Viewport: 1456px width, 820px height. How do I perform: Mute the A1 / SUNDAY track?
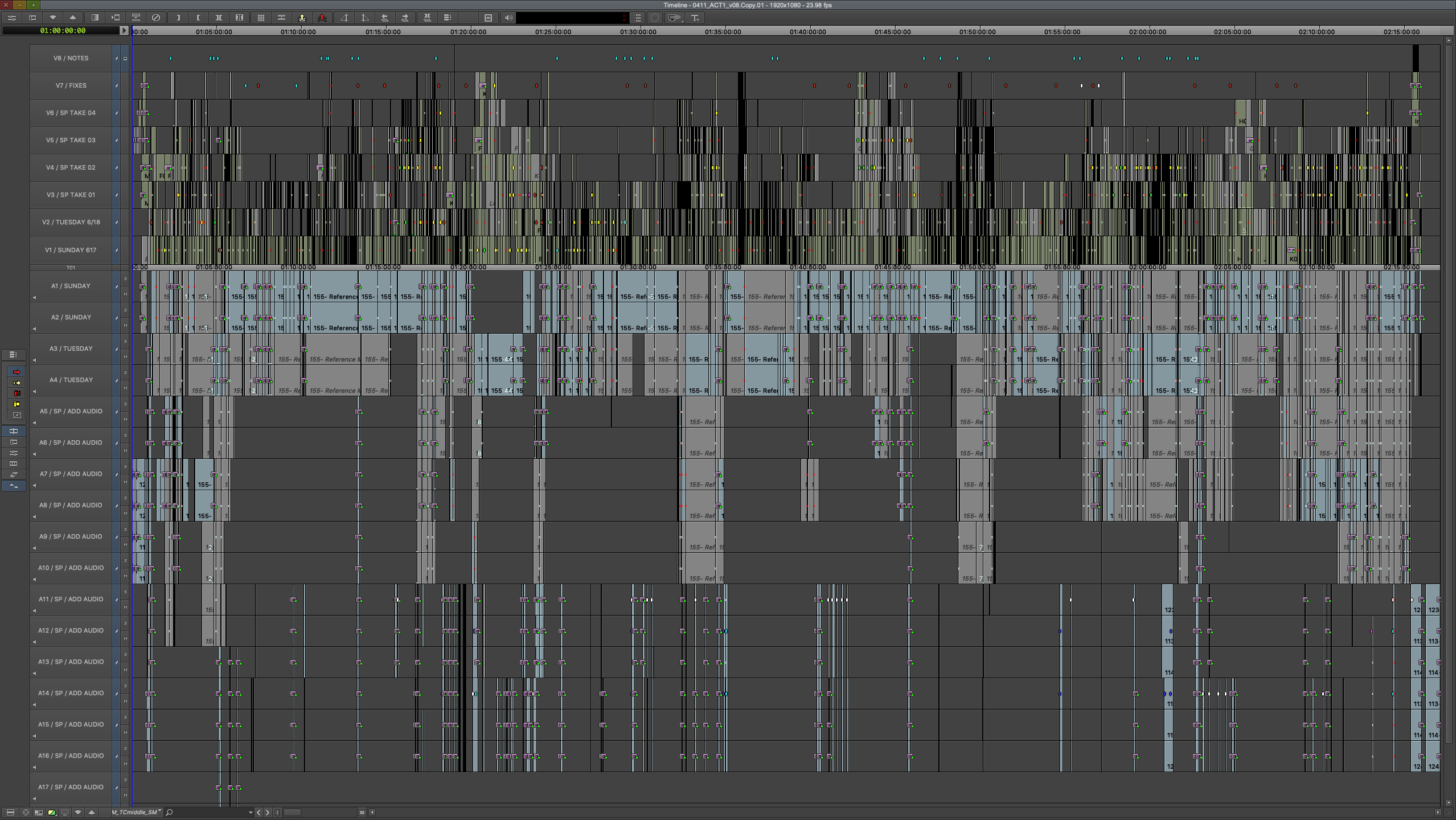(x=125, y=294)
